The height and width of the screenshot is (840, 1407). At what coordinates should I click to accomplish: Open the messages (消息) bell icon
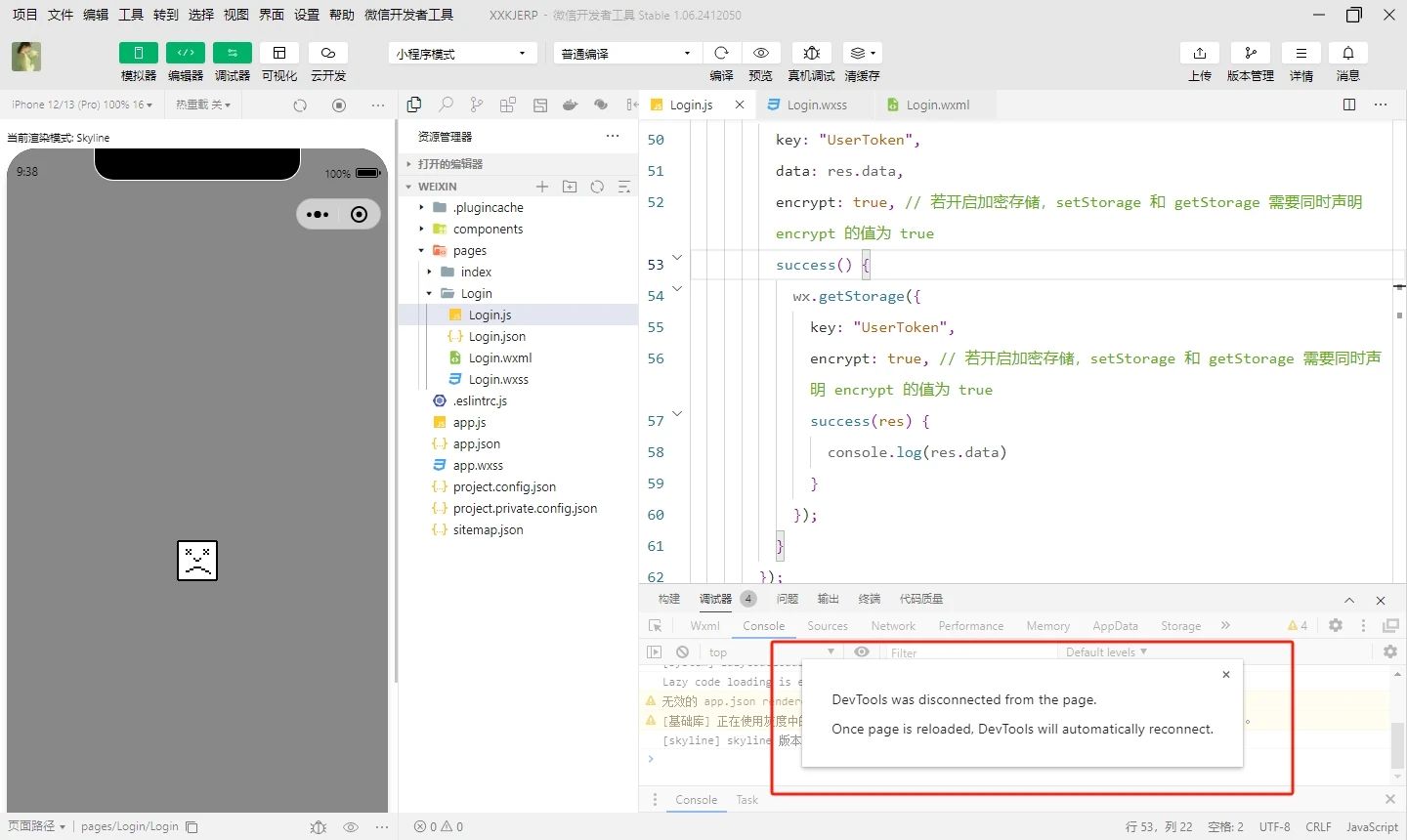[x=1347, y=53]
